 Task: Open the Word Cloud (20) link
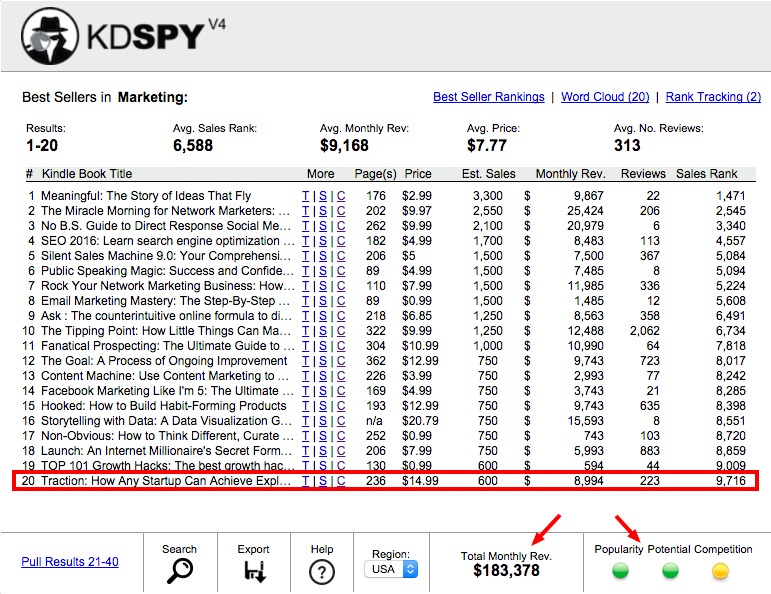tap(605, 97)
